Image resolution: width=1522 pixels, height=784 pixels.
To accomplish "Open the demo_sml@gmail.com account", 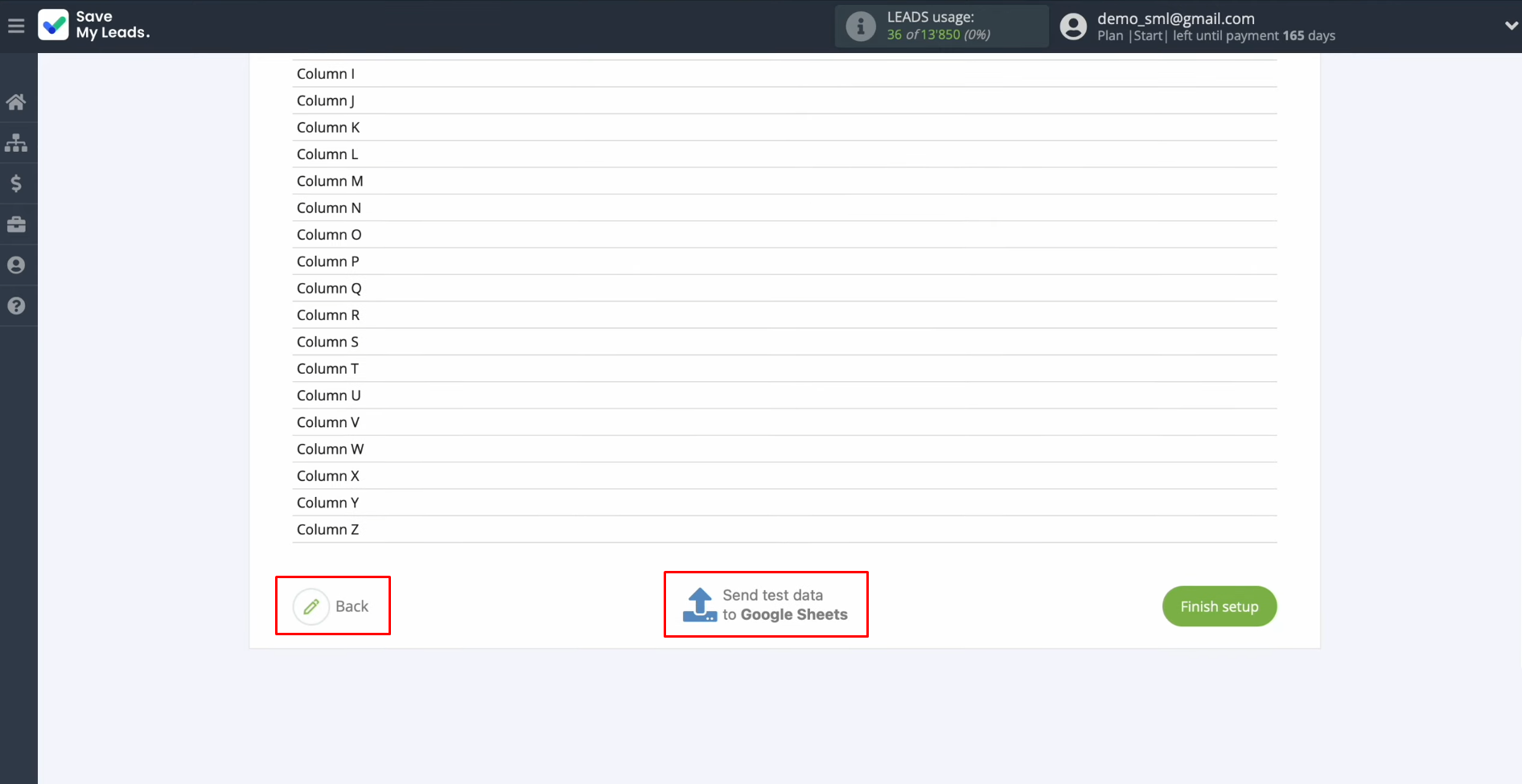I will point(1175,18).
